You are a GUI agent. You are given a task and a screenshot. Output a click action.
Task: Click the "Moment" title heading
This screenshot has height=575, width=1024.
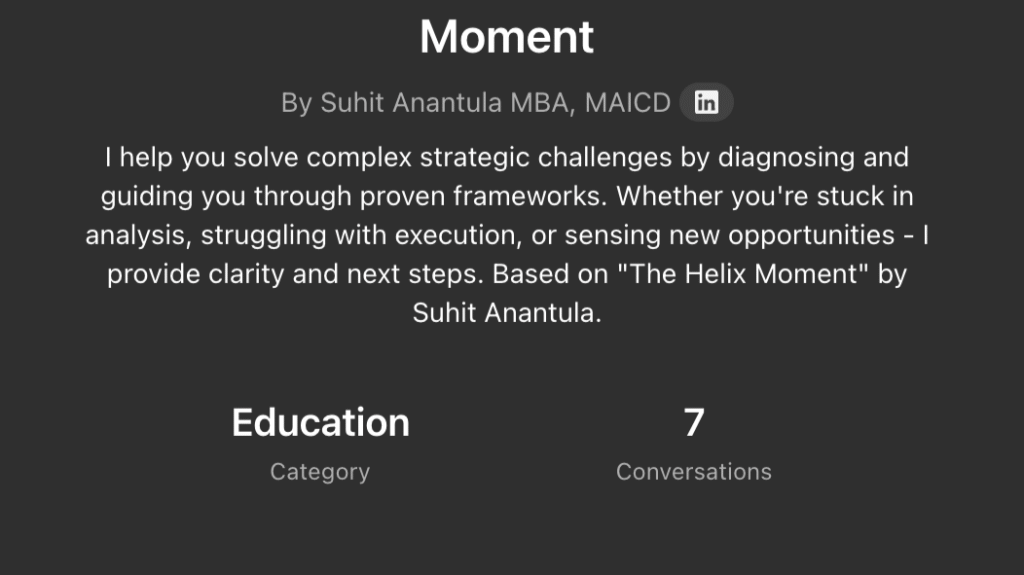click(507, 38)
